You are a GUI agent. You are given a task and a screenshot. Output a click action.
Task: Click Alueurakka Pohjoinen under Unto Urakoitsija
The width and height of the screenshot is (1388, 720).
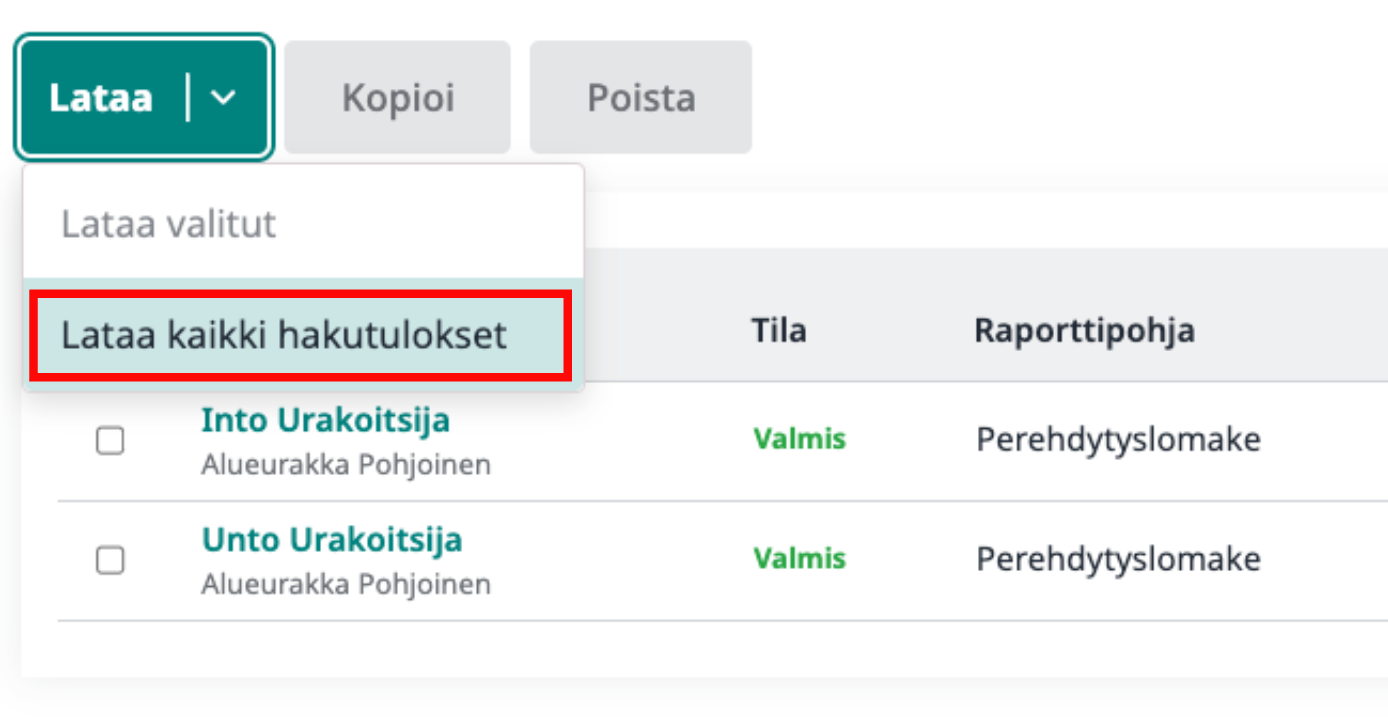[346, 584]
